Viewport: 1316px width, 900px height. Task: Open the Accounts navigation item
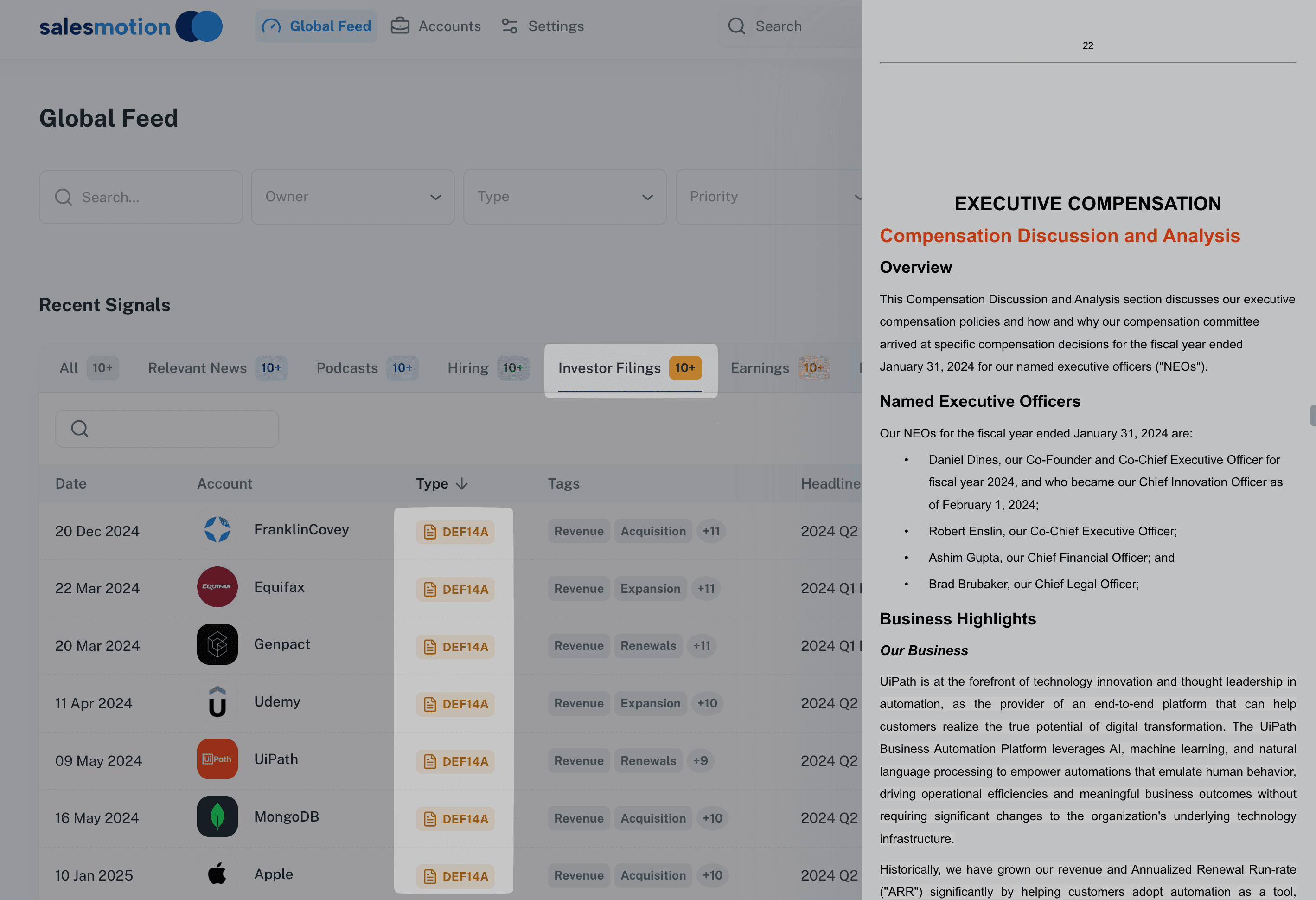436,26
